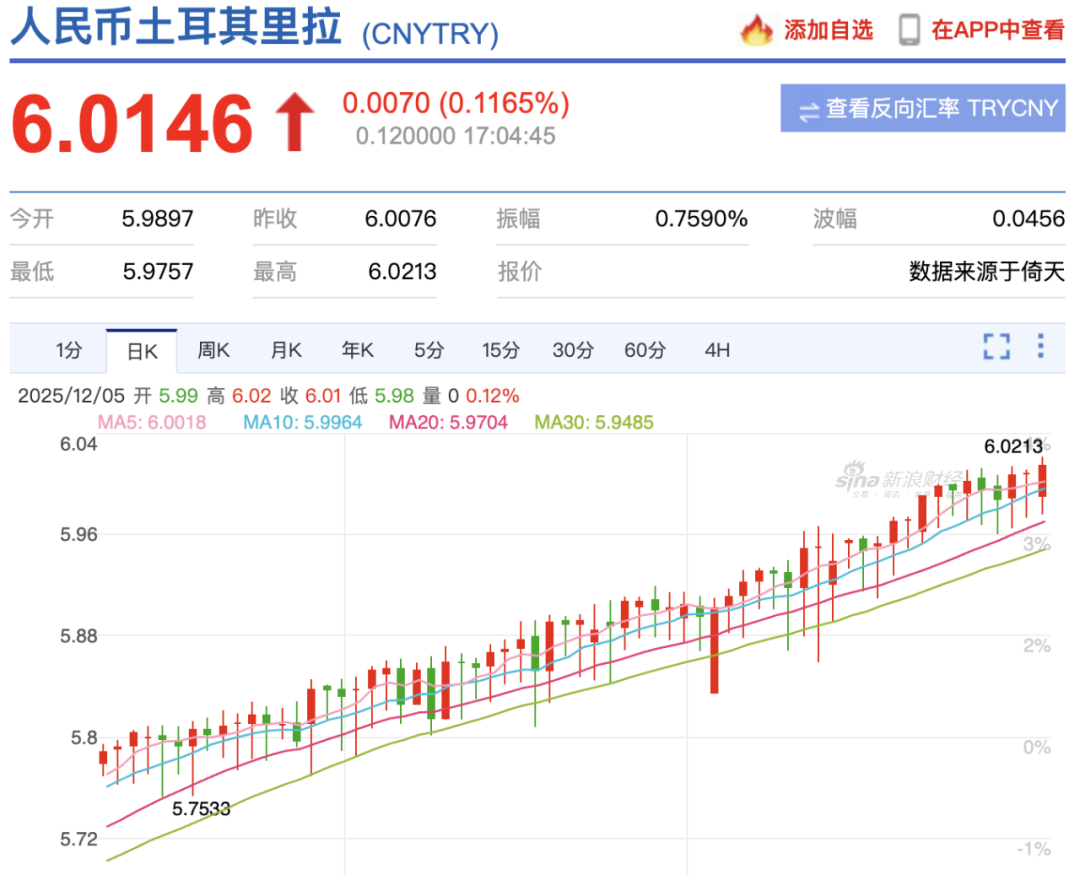Click the current price 6.0146
This screenshot has width=1080, height=875.
tap(132, 123)
